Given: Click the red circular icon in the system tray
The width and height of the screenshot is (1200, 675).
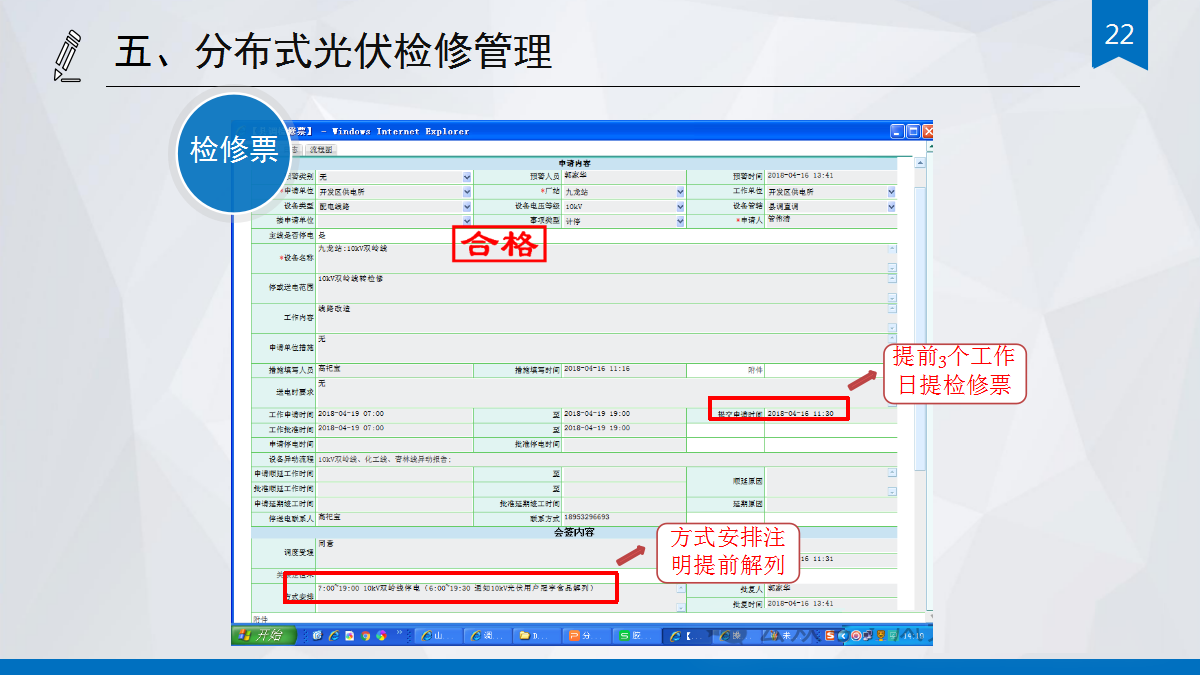Looking at the screenshot, I should [856, 636].
